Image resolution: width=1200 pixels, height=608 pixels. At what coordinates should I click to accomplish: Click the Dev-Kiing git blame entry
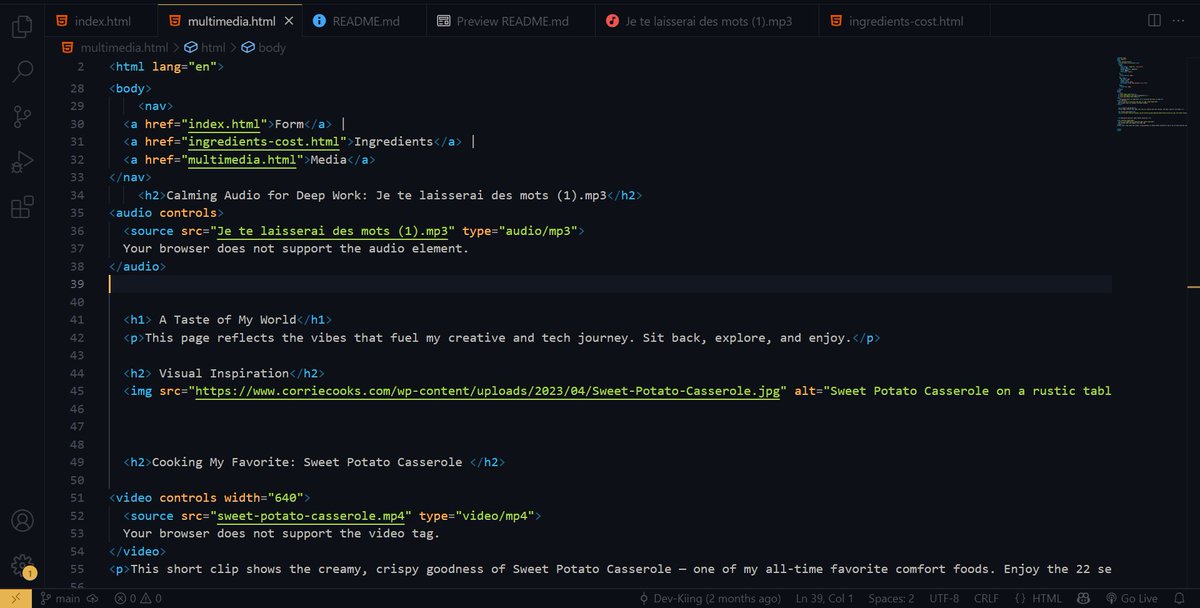tap(709, 598)
